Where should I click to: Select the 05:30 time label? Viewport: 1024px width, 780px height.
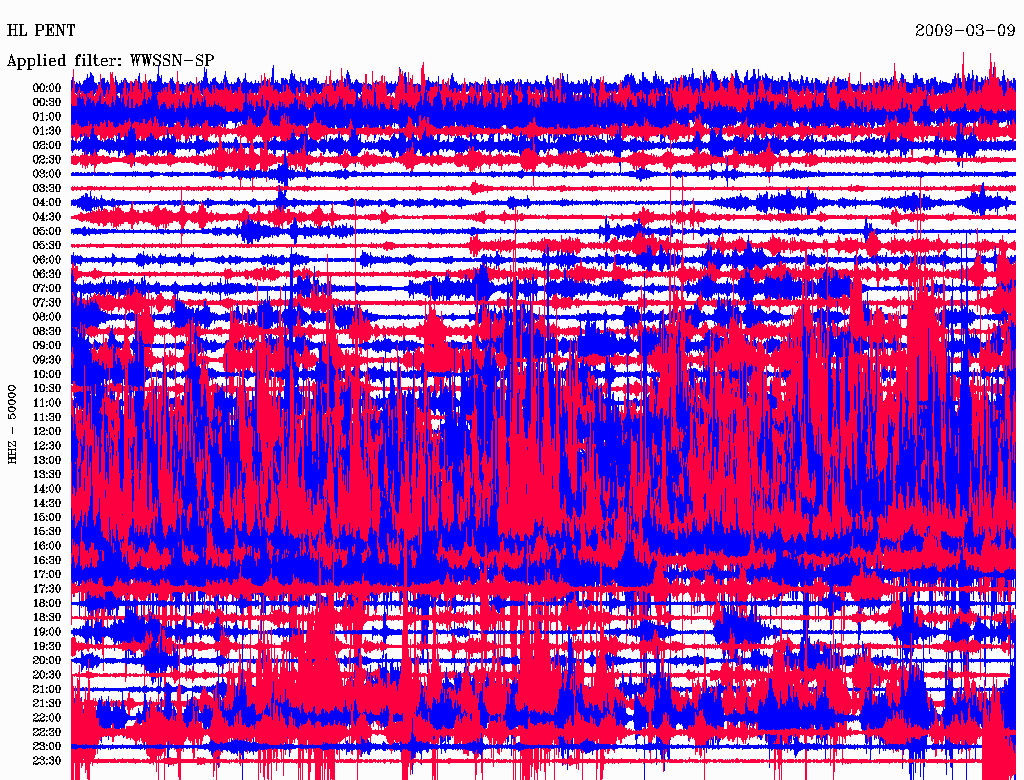click(47, 246)
